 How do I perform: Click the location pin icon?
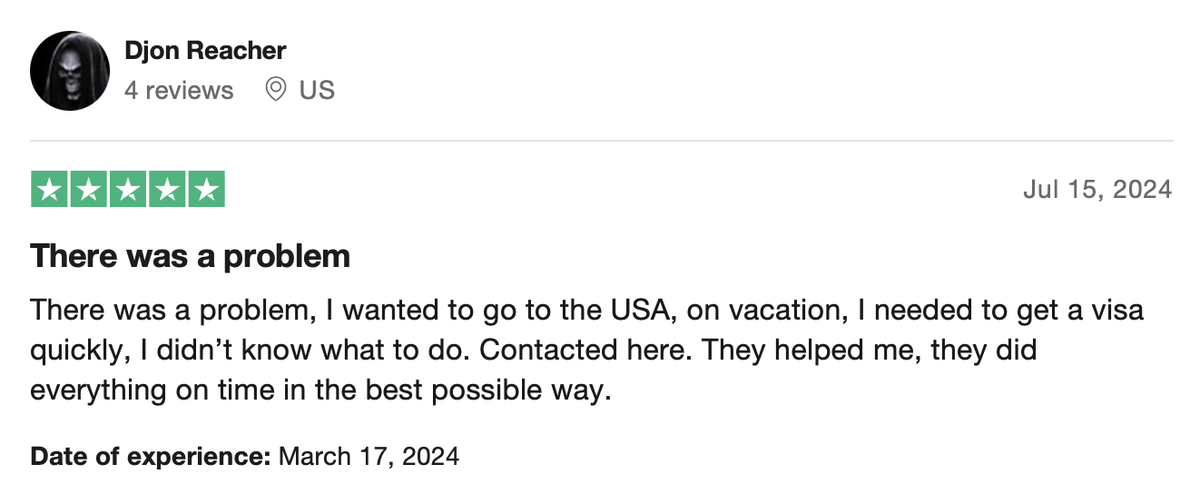point(275,90)
